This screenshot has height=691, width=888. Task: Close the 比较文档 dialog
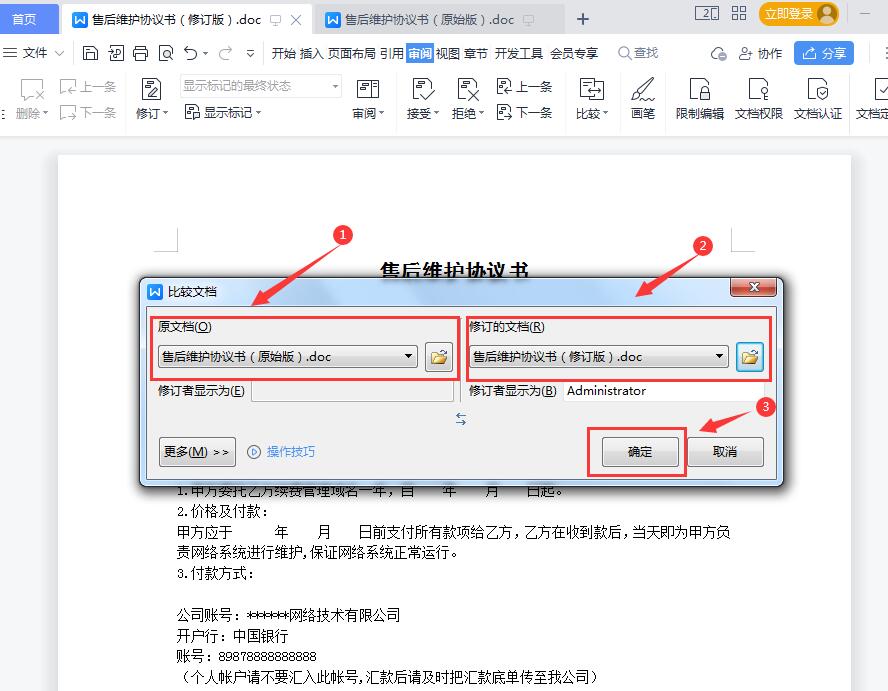coord(753,287)
